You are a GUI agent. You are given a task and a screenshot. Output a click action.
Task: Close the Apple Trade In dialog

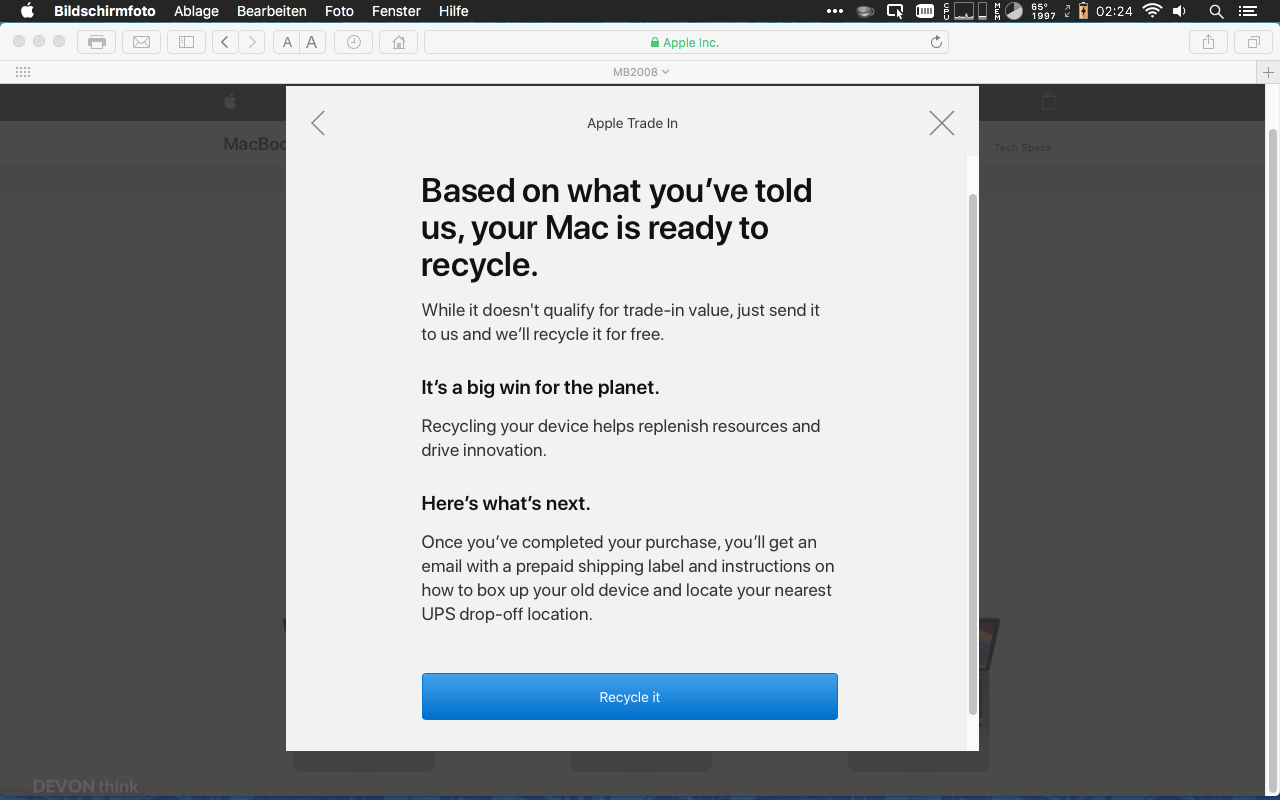[942, 123]
